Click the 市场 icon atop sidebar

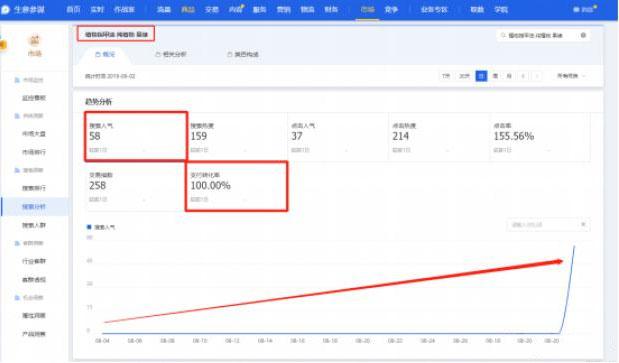(x=35, y=40)
